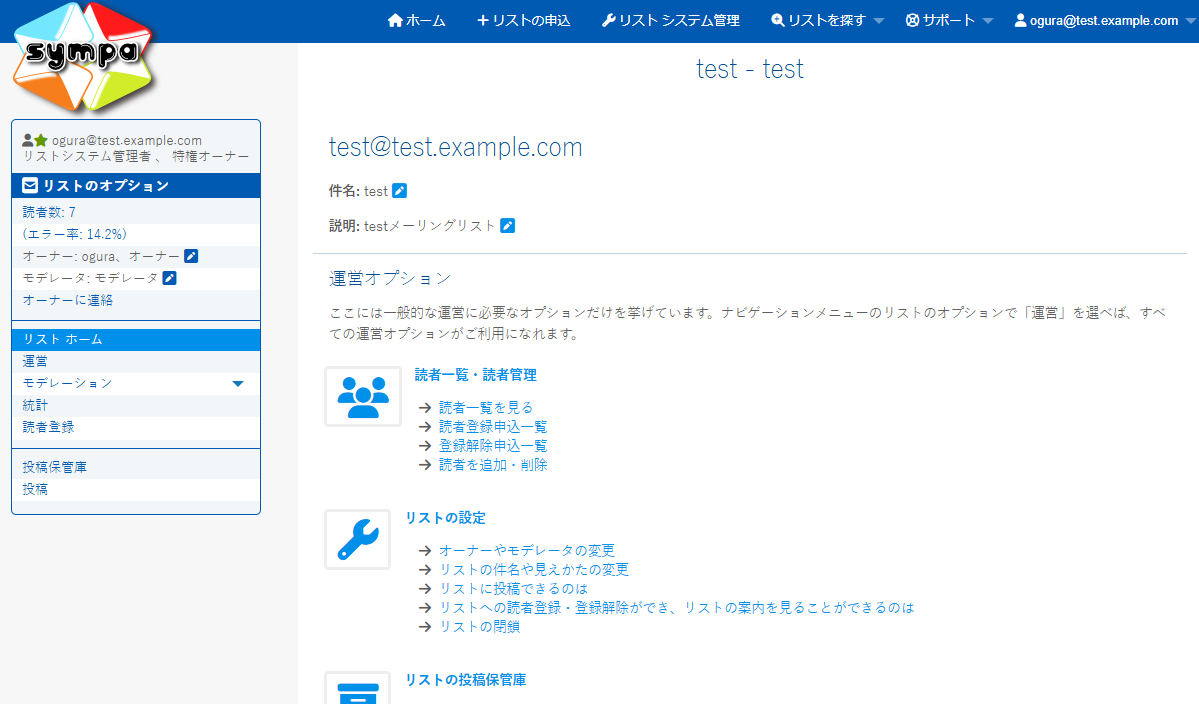Viewport: 1199px width, 704px height.
Task: Edit moderators via pencil icon beside モデレータ
Action: [169, 278]
